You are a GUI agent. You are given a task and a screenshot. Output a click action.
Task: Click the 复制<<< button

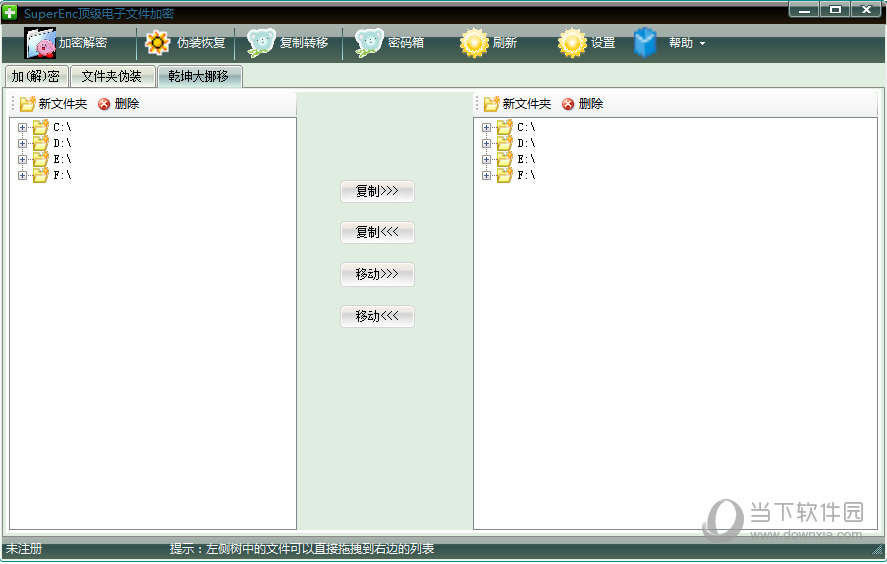[377, 233]
